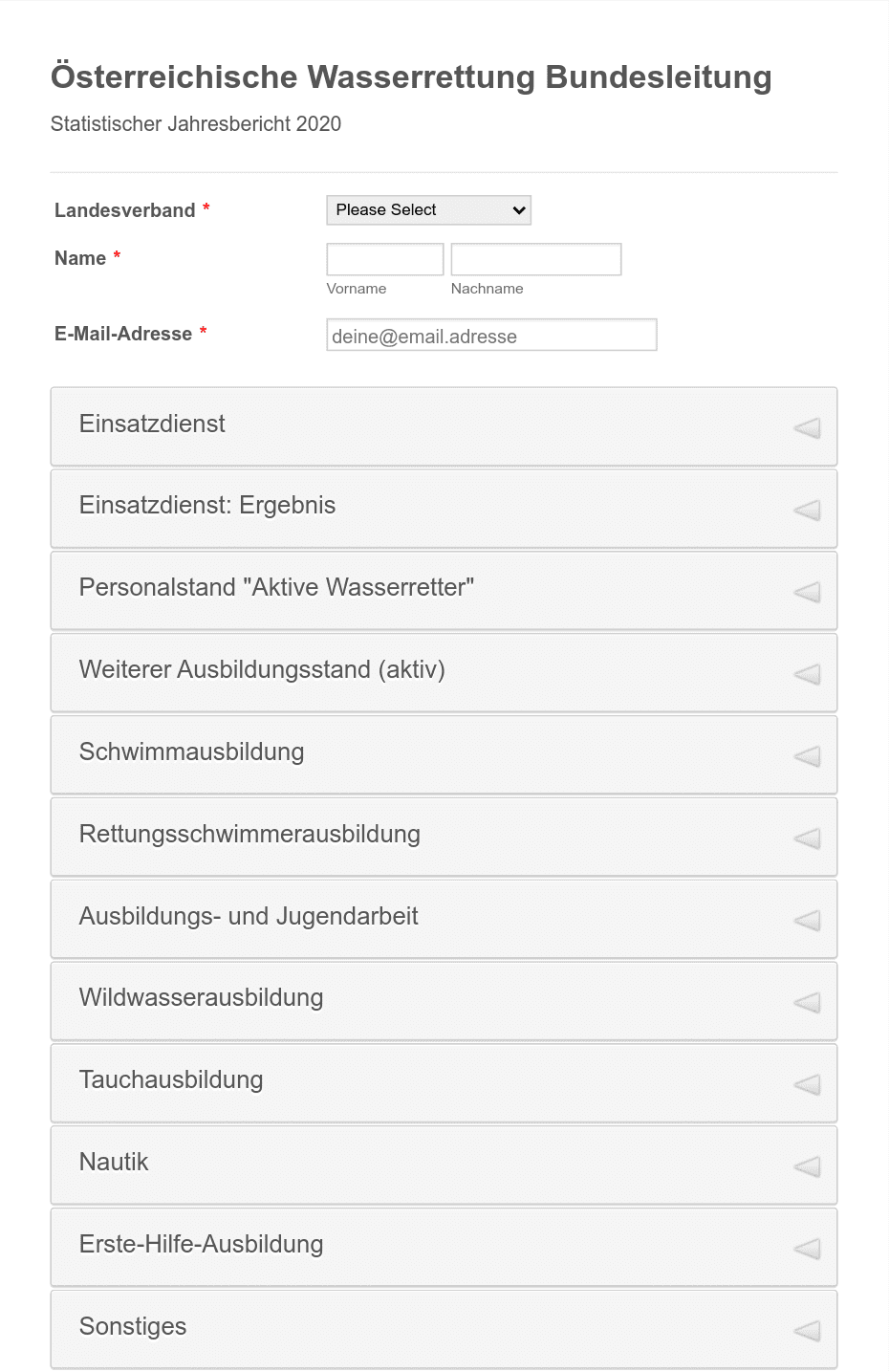
Task: Click the Ausbildungs- und Jugendarbeit title
Action: click(249, 917)
